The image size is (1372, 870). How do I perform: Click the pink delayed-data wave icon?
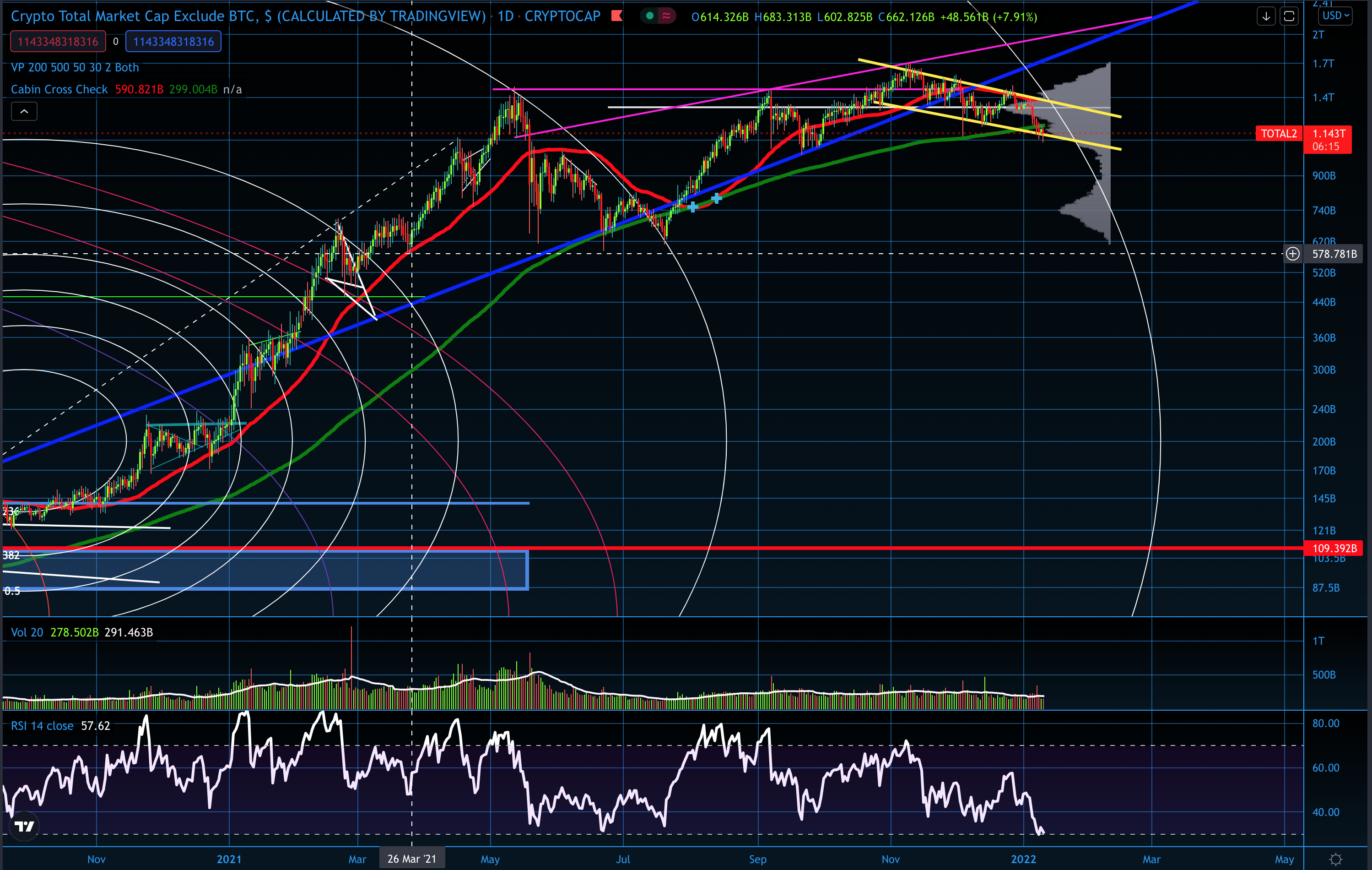pos(666,16)
